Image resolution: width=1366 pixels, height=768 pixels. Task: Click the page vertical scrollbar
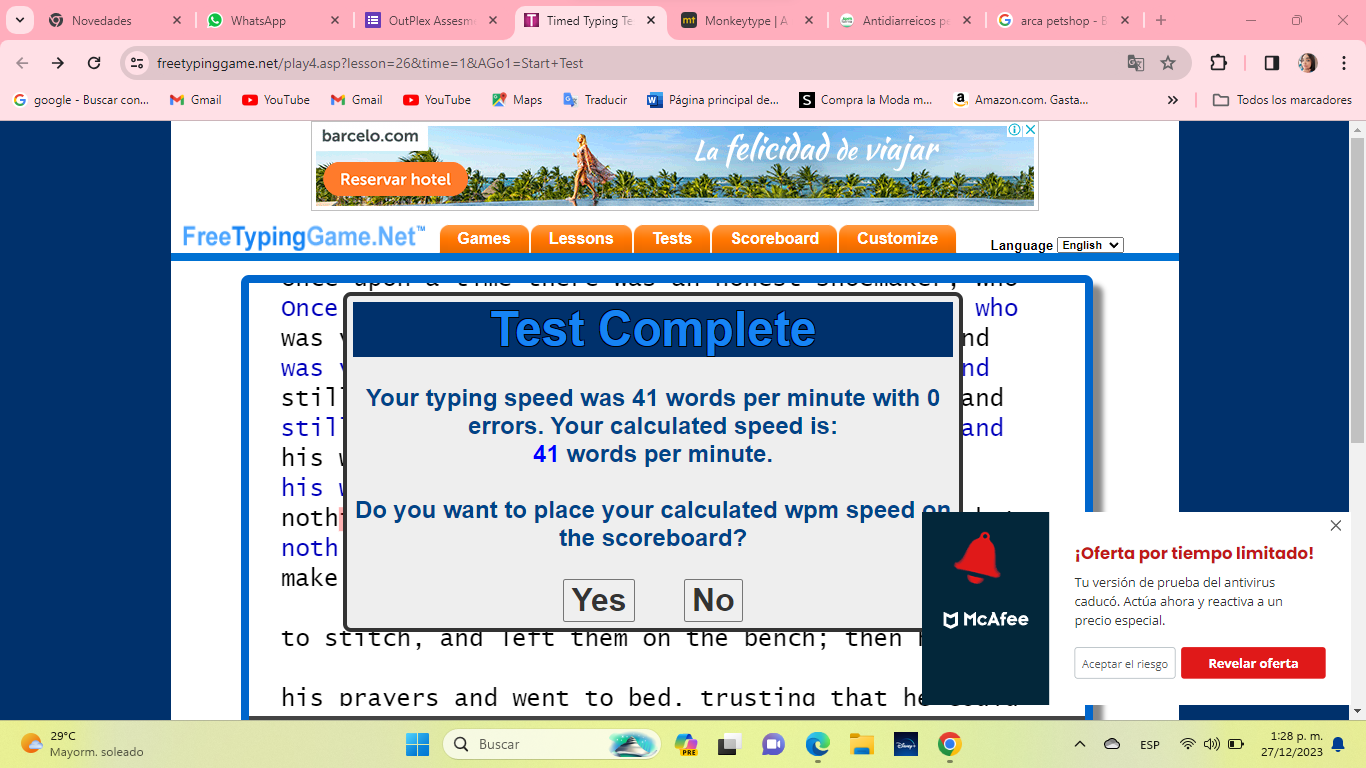coord(1357,290)
